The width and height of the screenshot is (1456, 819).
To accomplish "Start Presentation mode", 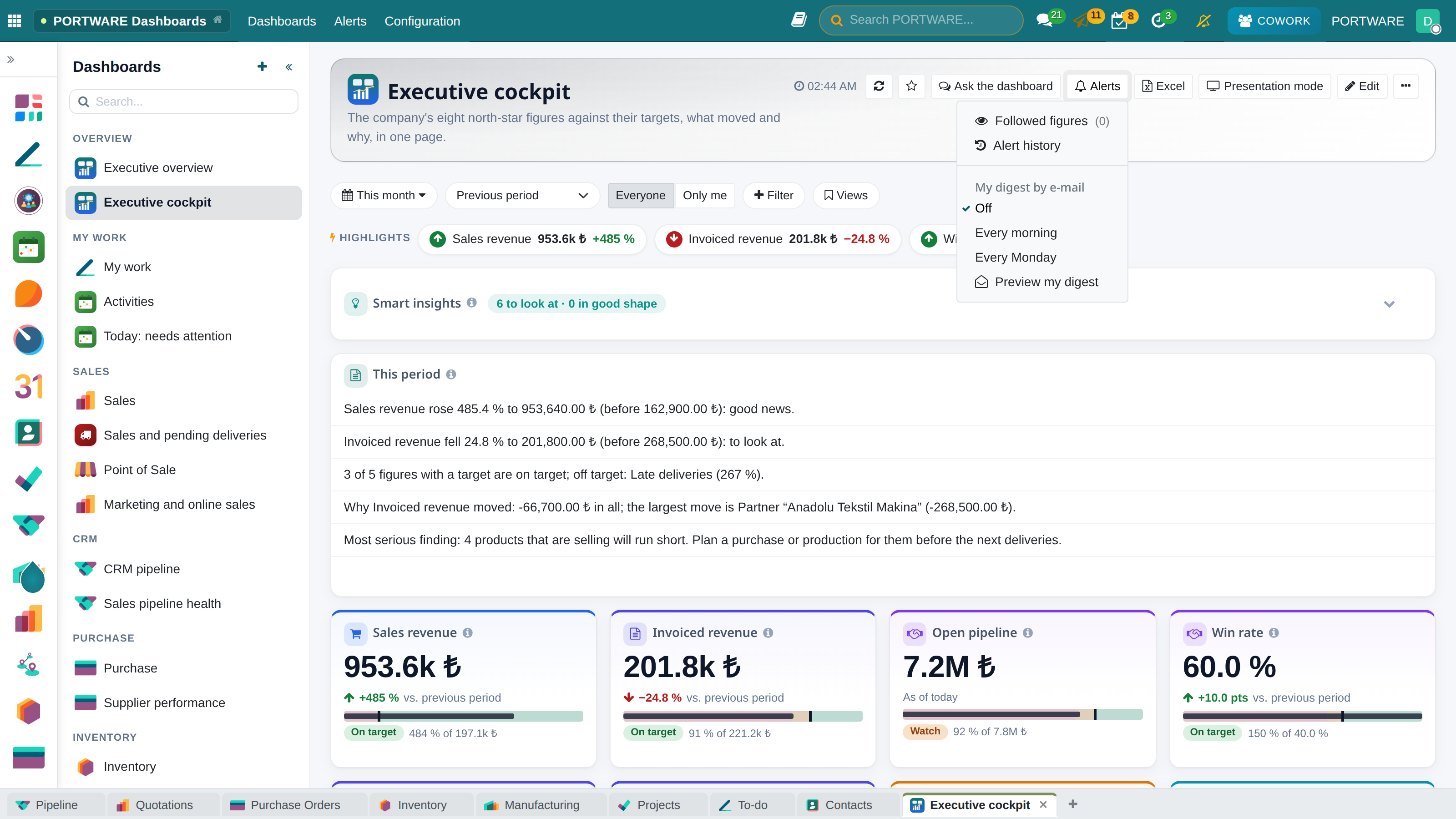I will click(x=1264, y=86).
